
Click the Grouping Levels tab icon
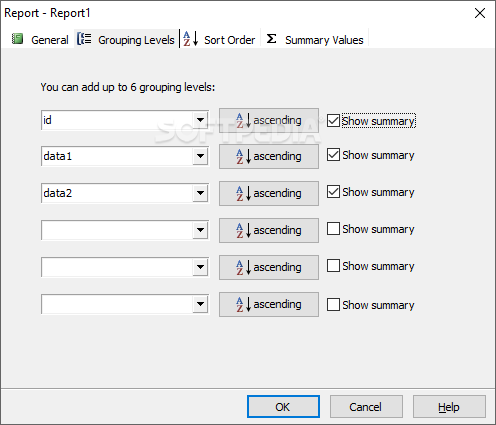(x=84, y=39)
